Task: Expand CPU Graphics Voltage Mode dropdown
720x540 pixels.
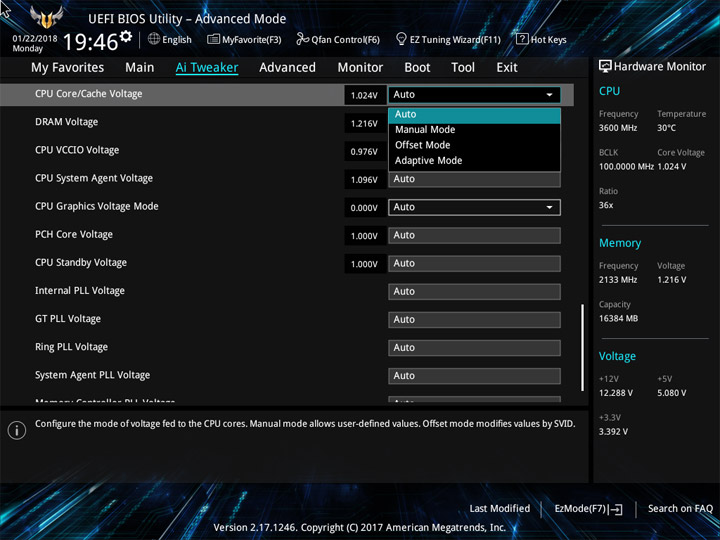Action: 474,207
